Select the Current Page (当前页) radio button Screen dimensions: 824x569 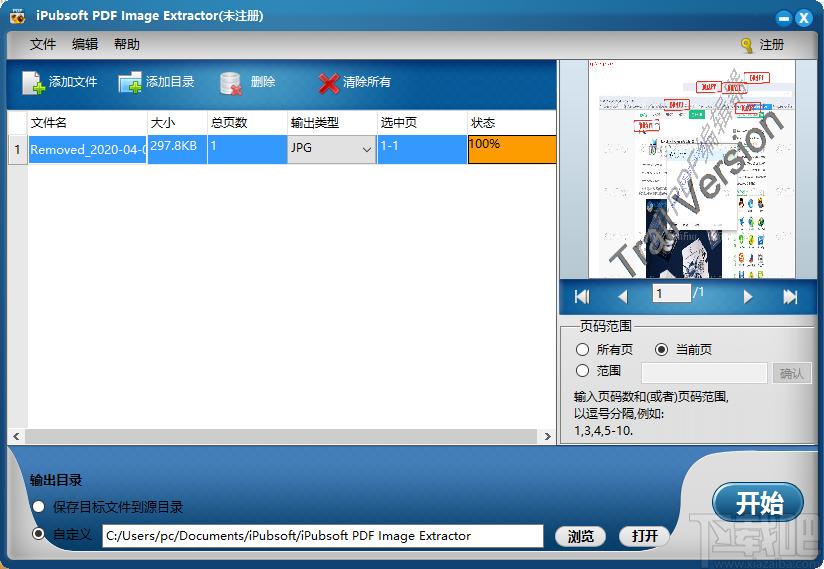pos(662,349)
